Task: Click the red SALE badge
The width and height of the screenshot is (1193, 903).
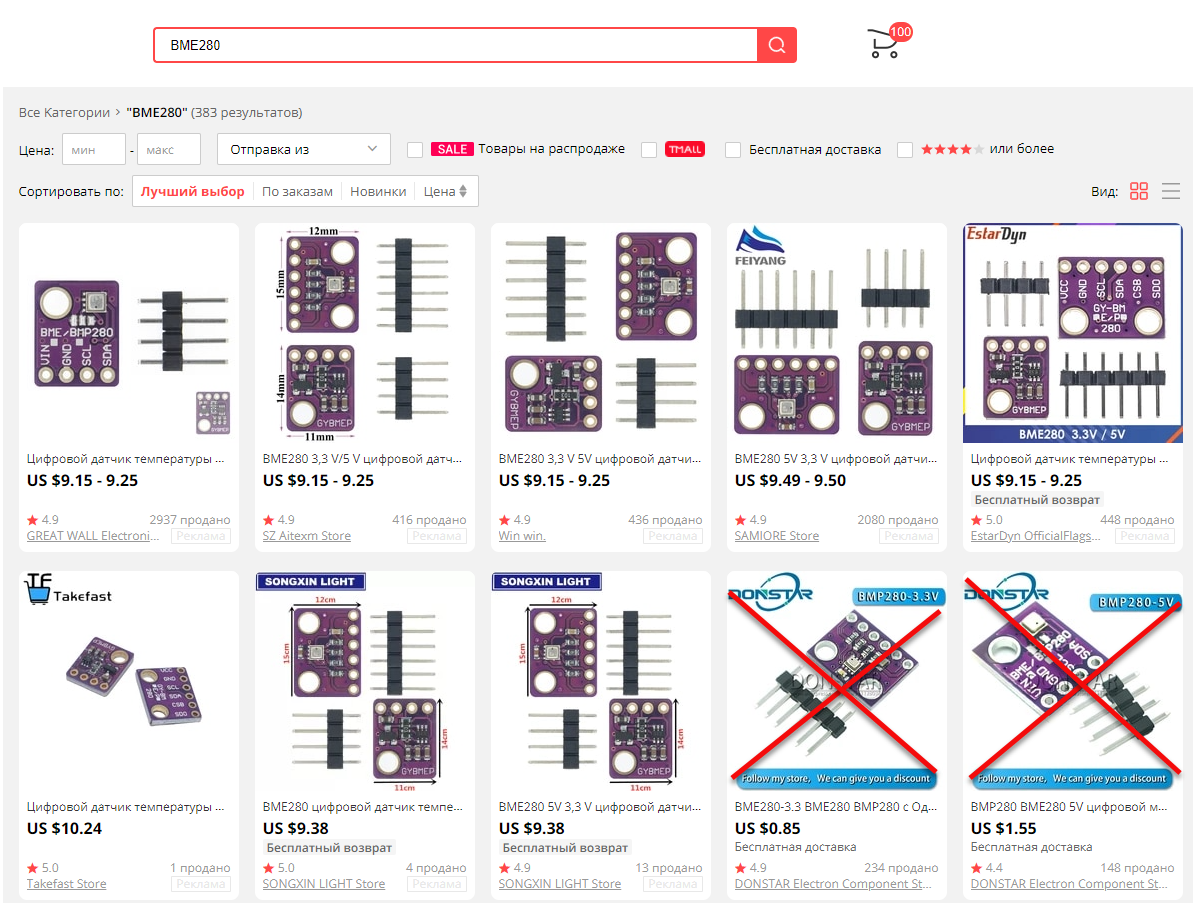Action: (x=452, y=149)
